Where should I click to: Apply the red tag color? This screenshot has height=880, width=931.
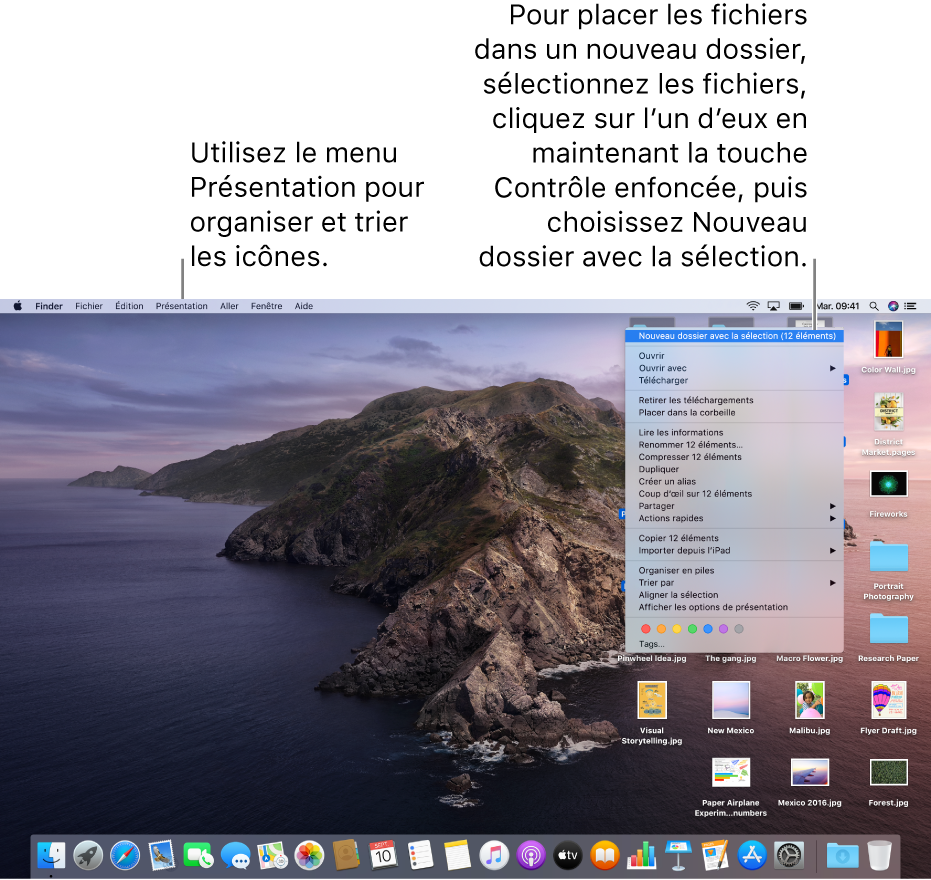pos(646,629)
